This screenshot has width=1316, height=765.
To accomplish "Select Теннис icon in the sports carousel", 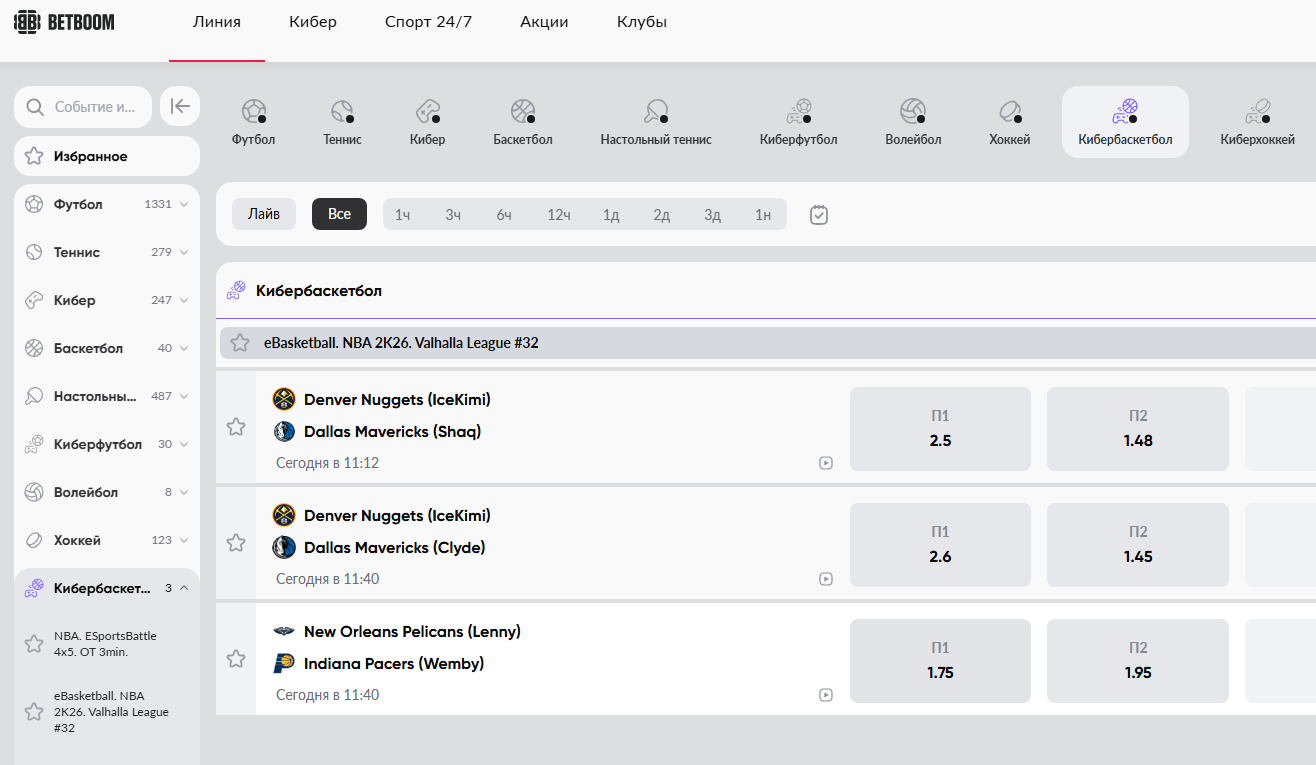I will pos(342,122).
